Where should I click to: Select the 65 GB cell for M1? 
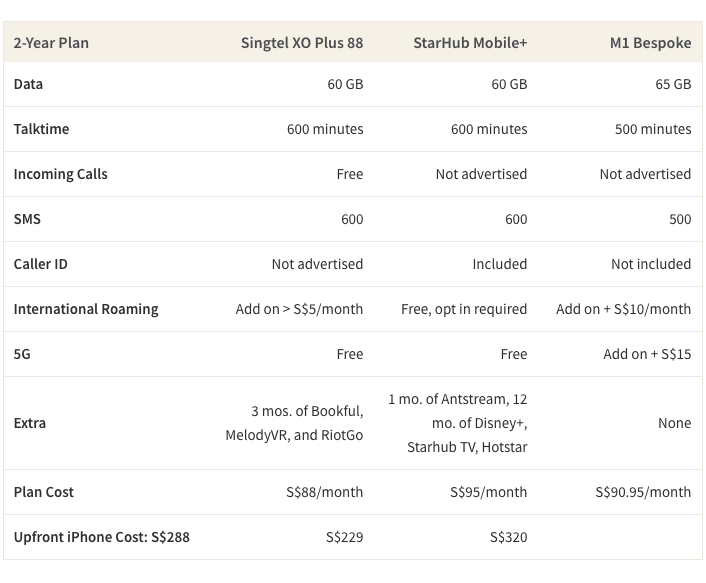[x=673, y=84]
